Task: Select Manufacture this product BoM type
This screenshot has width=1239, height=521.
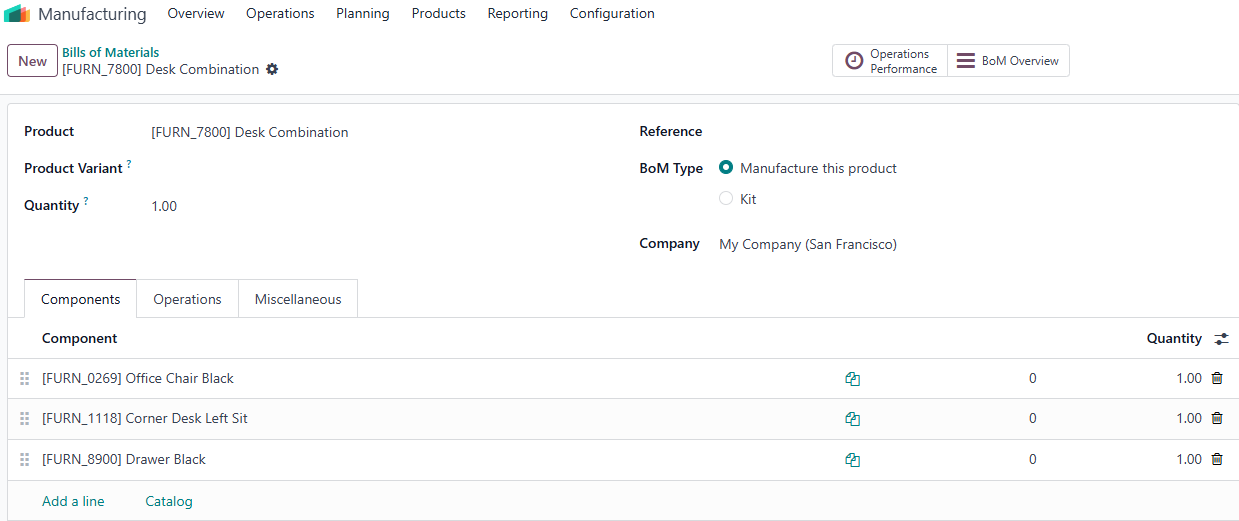Action: [726, 168]
